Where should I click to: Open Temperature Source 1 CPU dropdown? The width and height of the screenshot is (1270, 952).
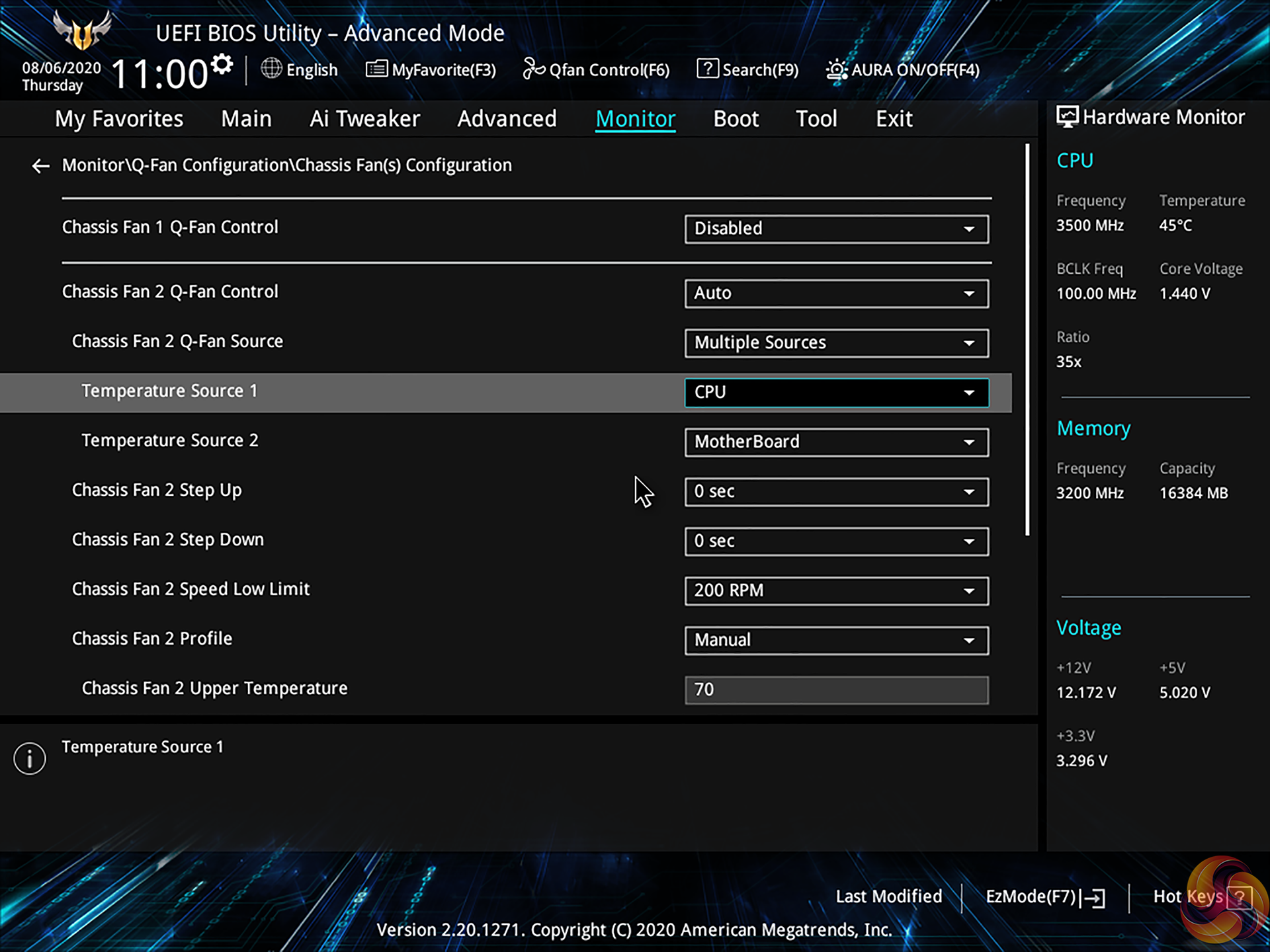click(836, 393)
